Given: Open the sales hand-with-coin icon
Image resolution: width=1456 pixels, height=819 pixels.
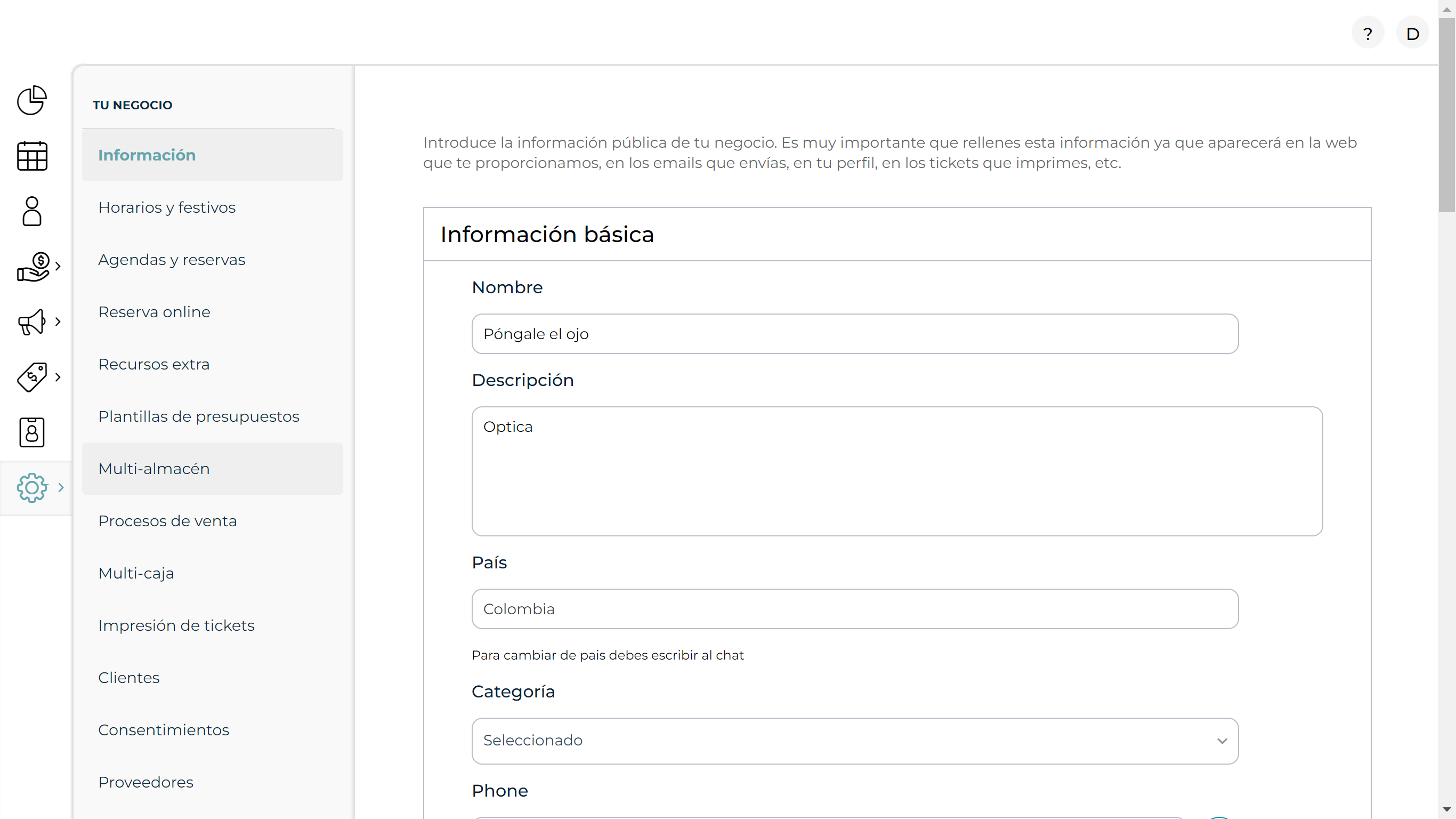Looking at the screenshot, I should [x=34, y=267].
